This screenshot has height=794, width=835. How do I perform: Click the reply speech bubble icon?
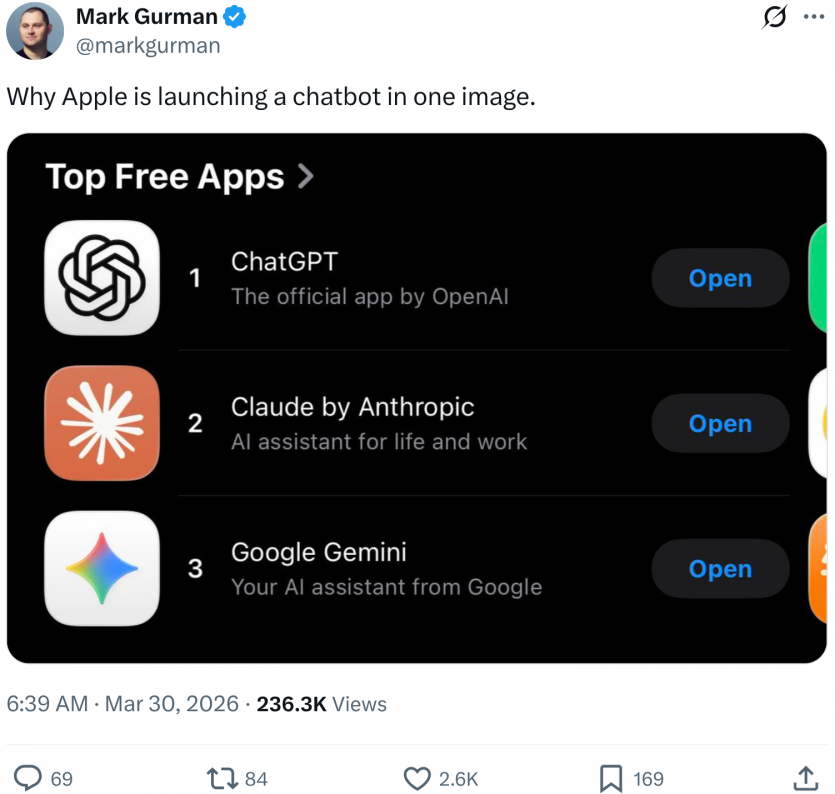[28, 778]
